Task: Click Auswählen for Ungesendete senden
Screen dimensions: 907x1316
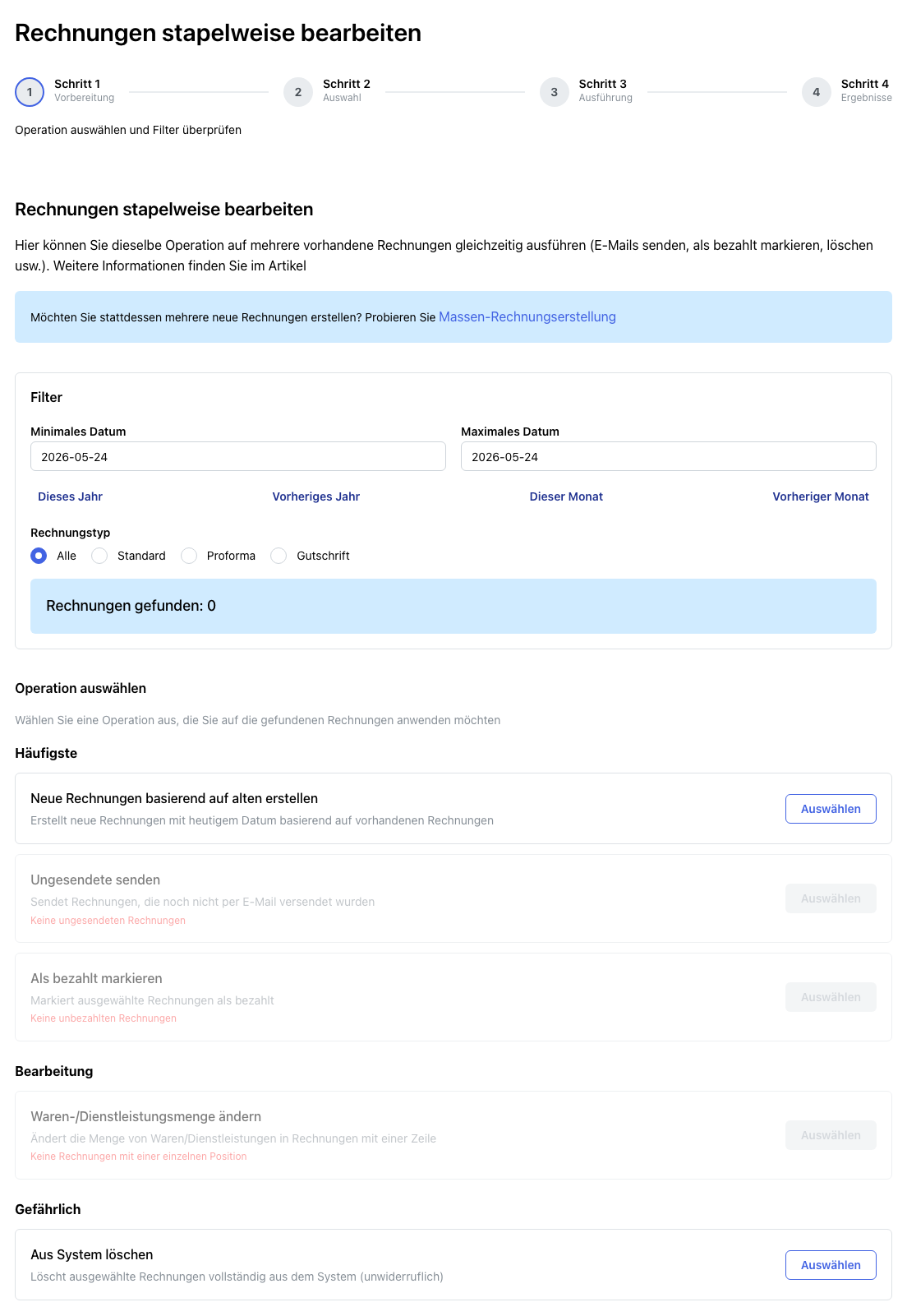Action: click(x=831, y=898)
